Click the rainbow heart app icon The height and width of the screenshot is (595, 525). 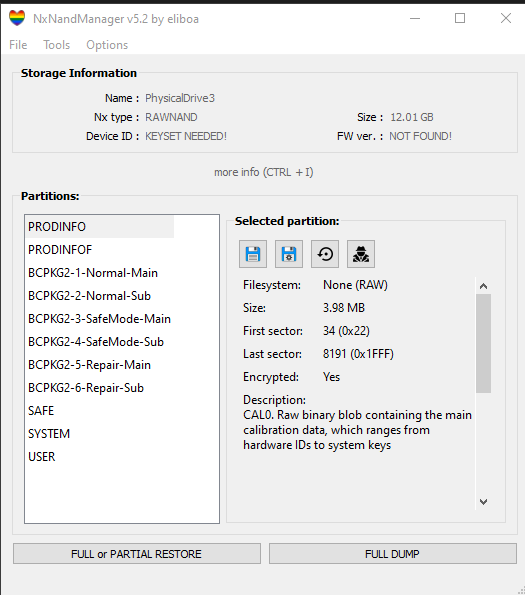(17, 18)
